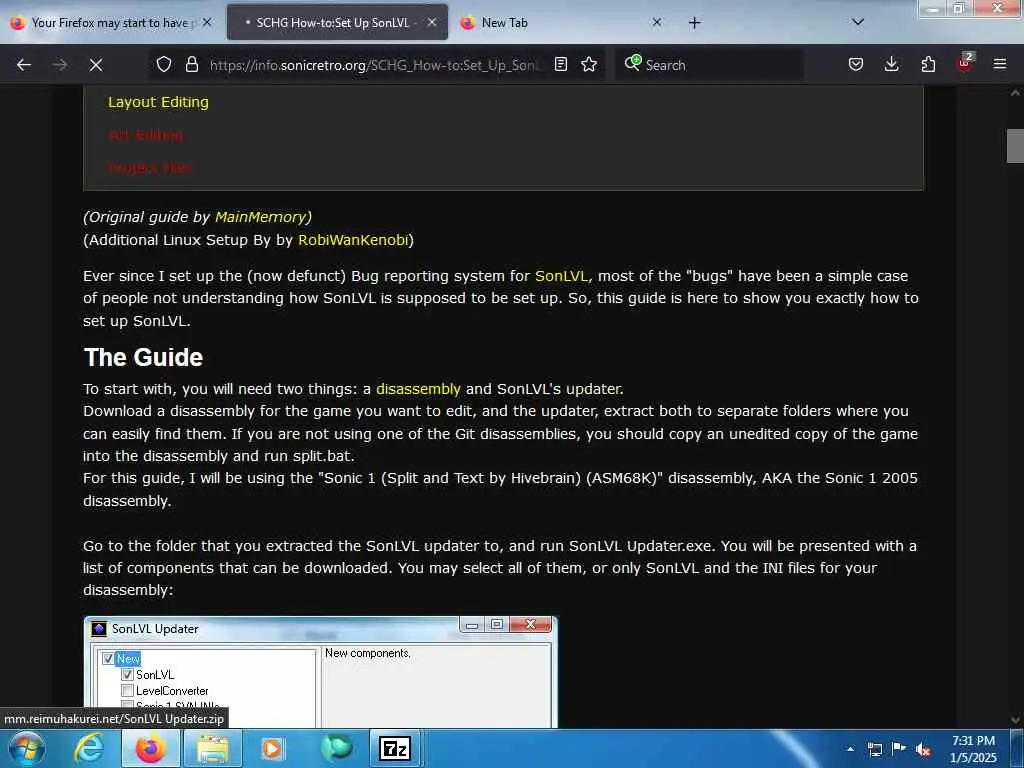Open 7-Zip from the taskbar
This screenshot has width=1024, height=768.
coord(395,748)
